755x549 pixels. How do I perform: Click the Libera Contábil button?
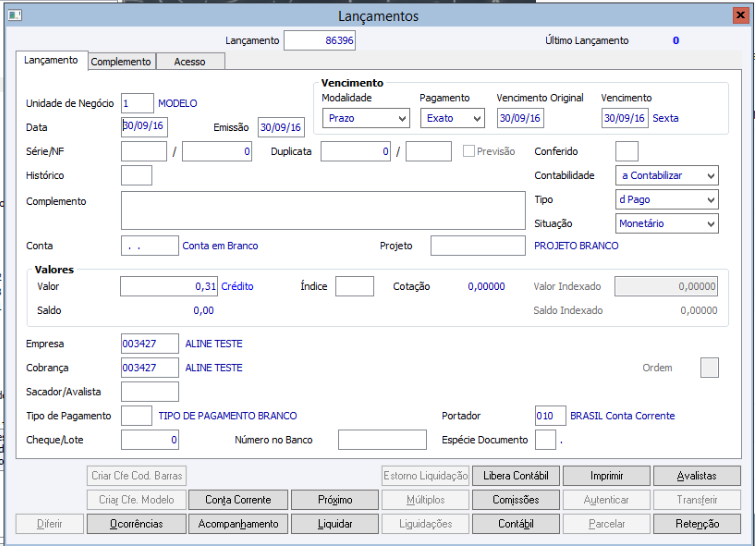[514, 476]
